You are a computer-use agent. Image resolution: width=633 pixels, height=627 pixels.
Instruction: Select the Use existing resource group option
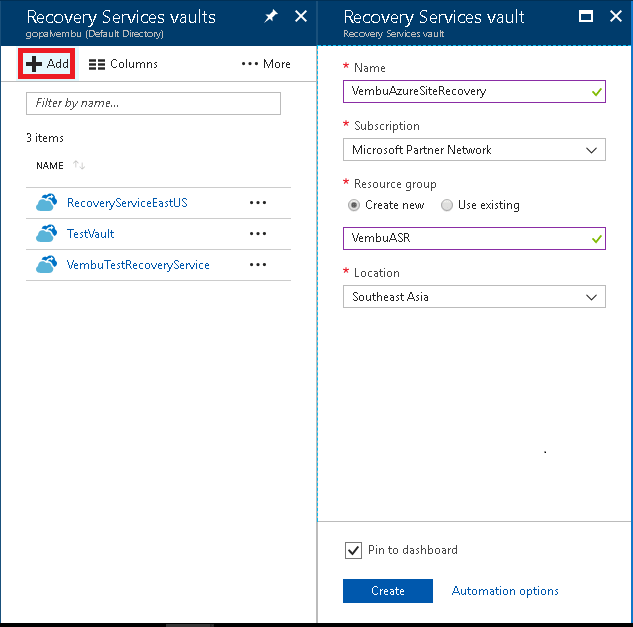(x=446, y=205)
